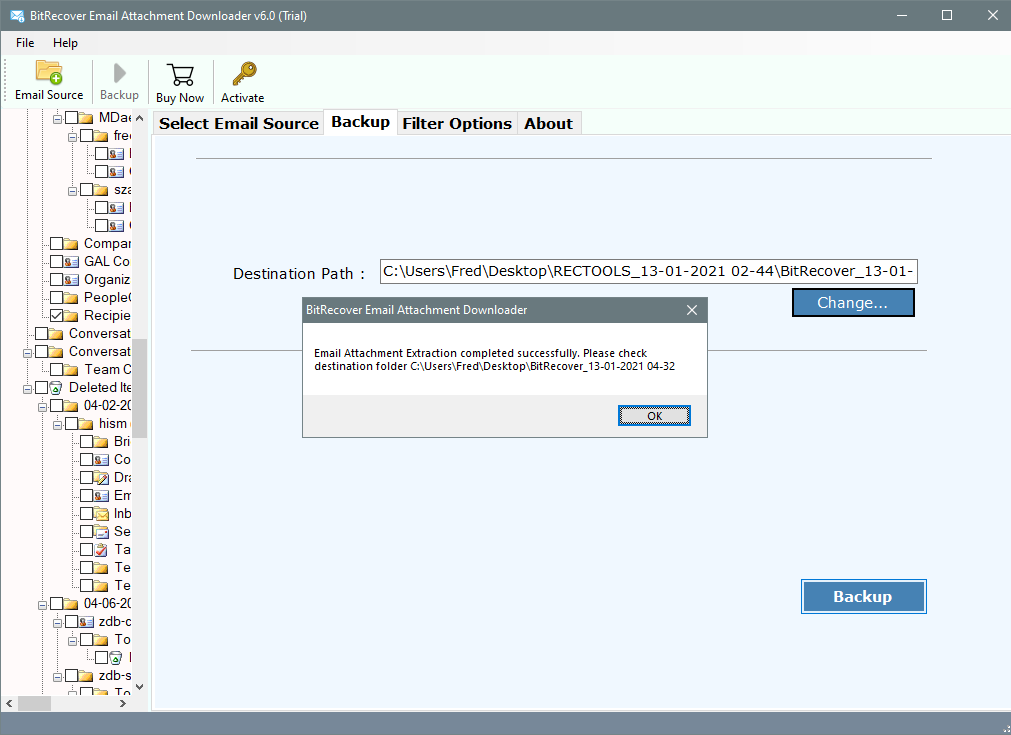Select the MDae folder icon
Image resolution: width=1011 pixels, height=735 pixels.
coord(86,117)
